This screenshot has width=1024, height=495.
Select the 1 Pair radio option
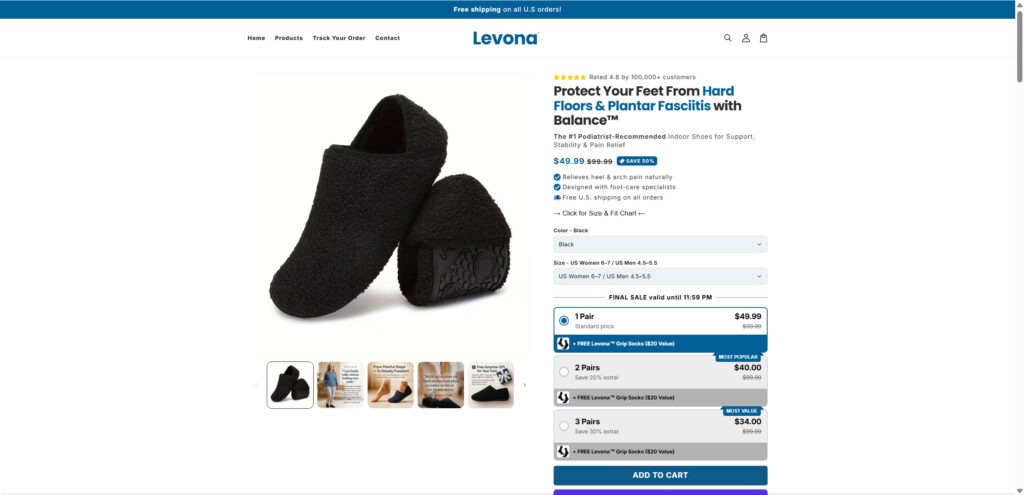coord(564,321)
